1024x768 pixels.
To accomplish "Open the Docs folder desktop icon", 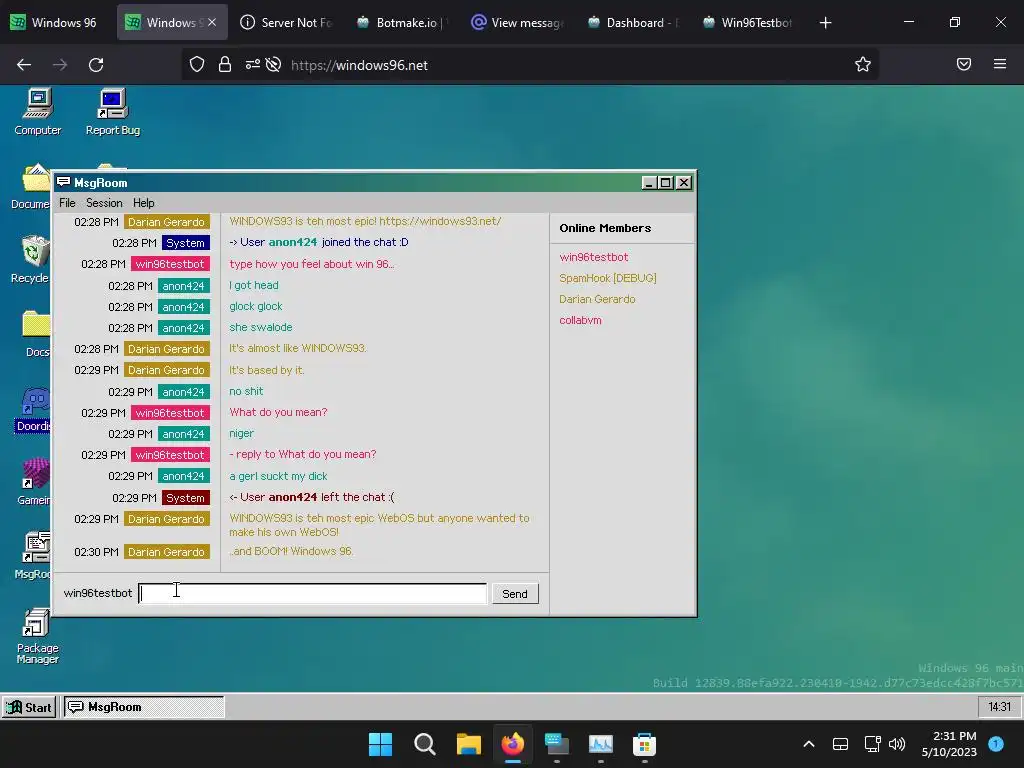I will 35,334.
